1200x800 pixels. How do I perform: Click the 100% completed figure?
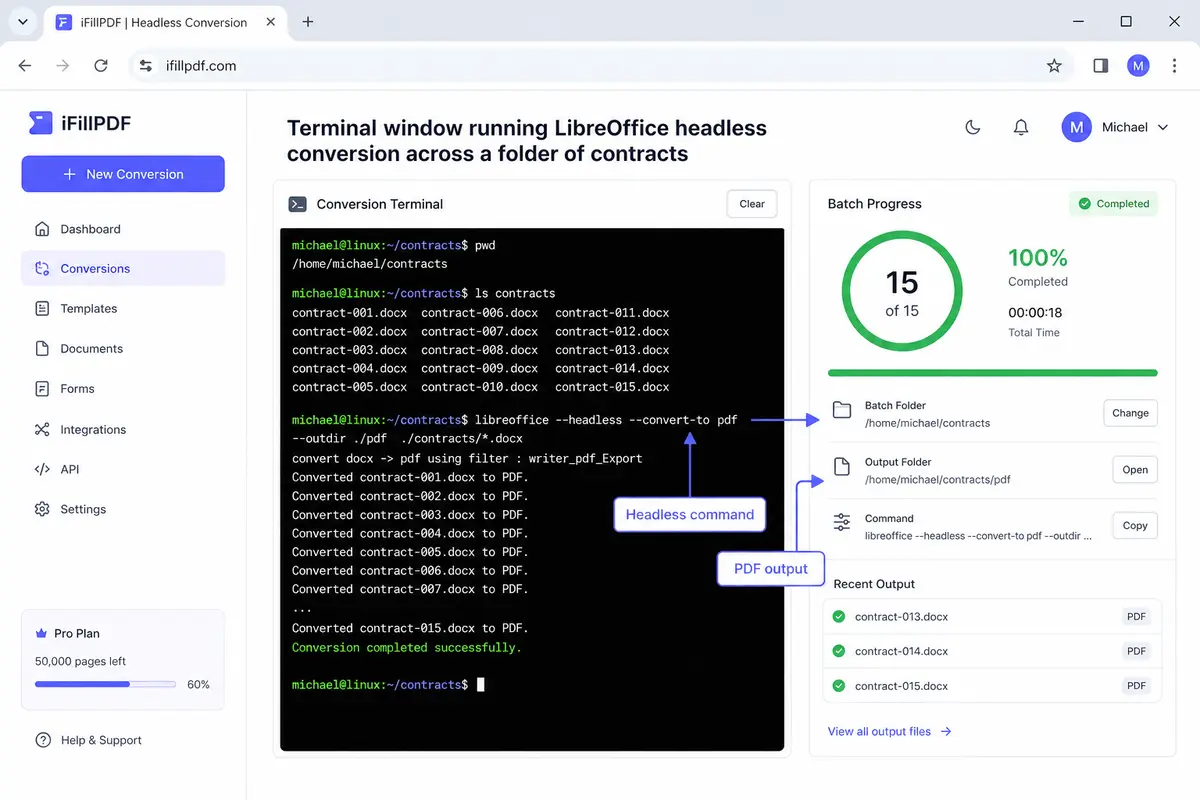point(1038,257)
